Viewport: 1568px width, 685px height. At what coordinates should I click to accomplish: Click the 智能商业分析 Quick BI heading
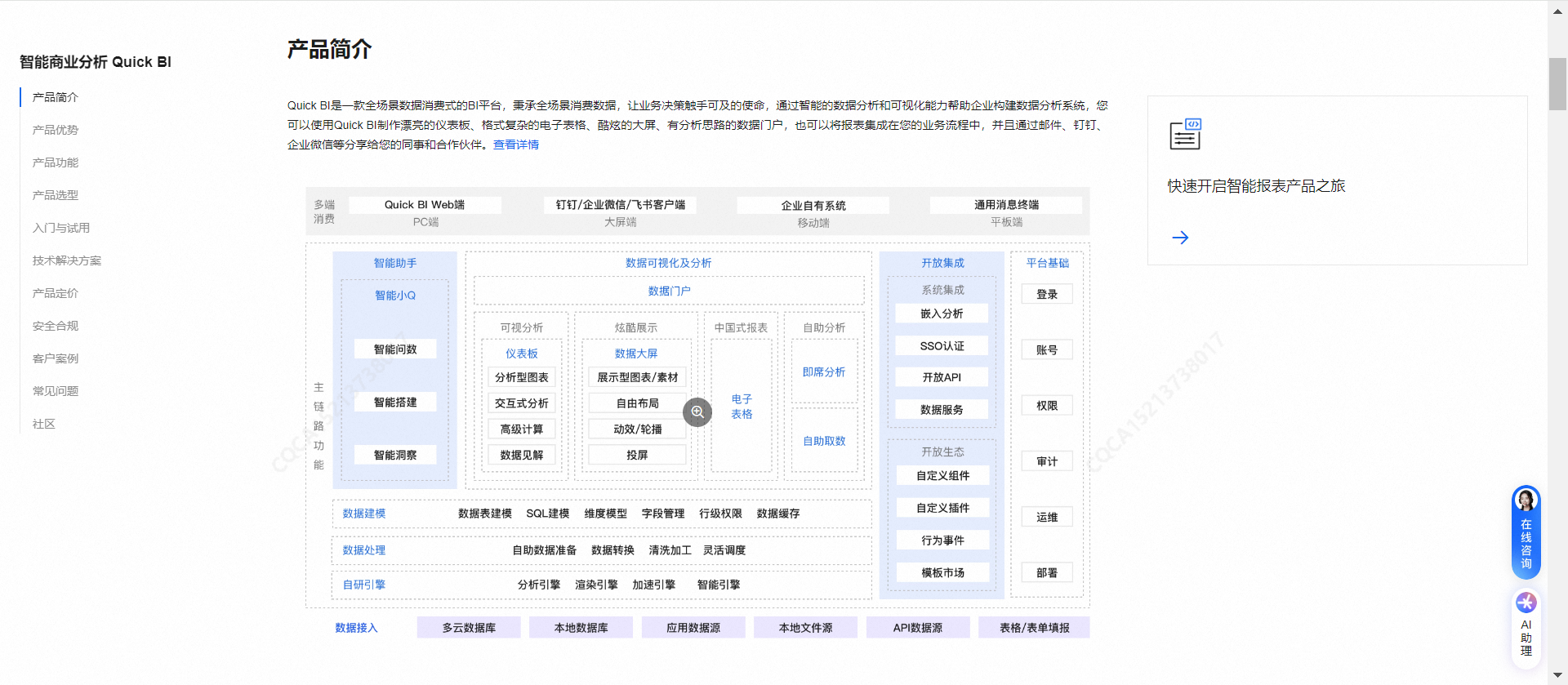point(96,62)
